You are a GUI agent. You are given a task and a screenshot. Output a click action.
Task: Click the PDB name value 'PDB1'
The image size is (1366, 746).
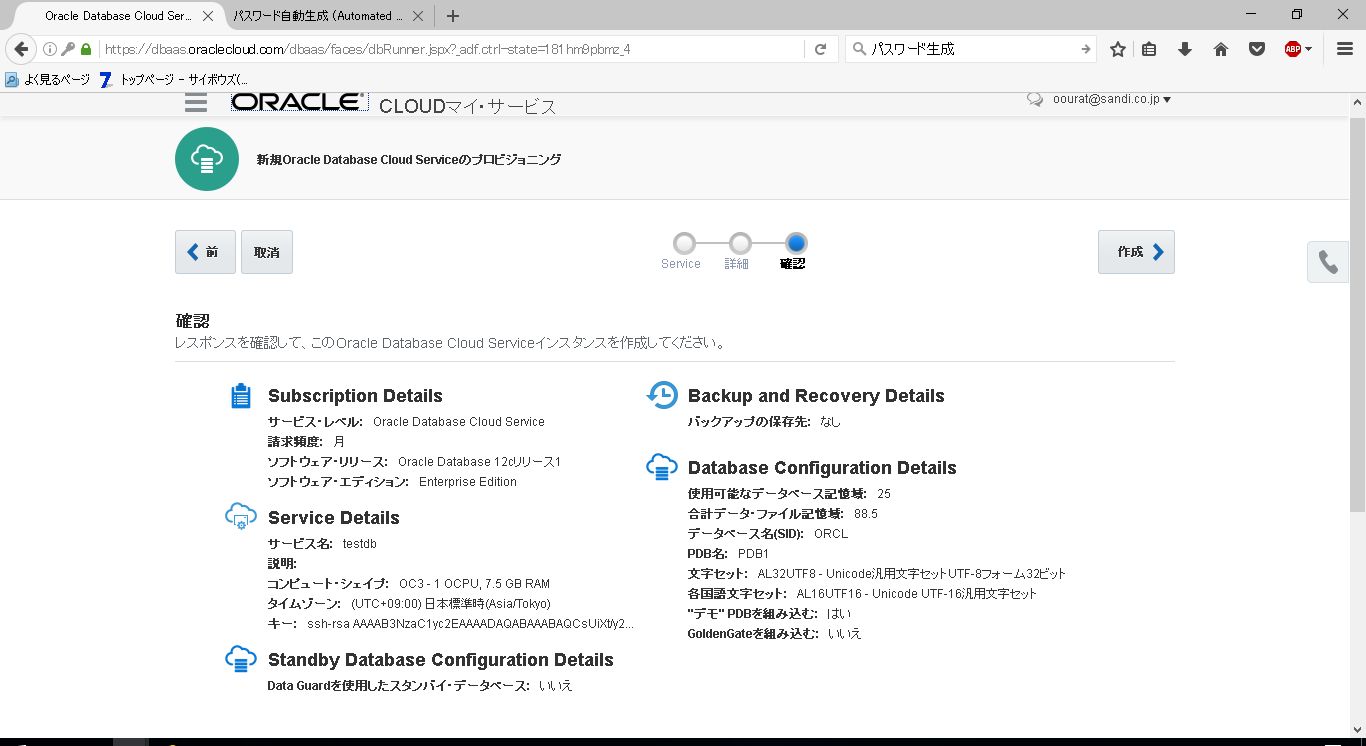pyautogui.click(x=753, y=554)
